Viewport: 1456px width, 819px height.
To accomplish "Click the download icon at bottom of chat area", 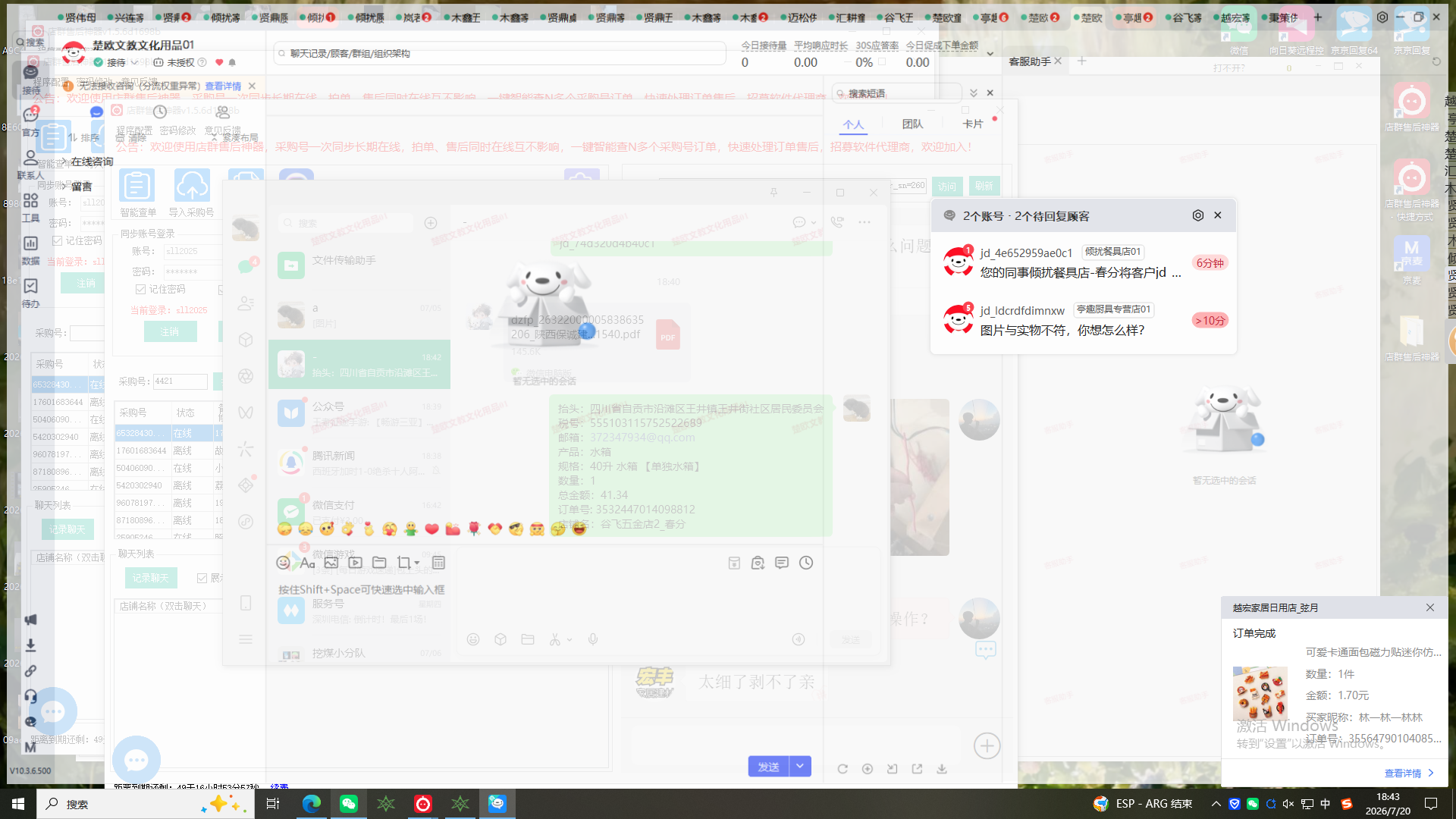I will [942, 769].
